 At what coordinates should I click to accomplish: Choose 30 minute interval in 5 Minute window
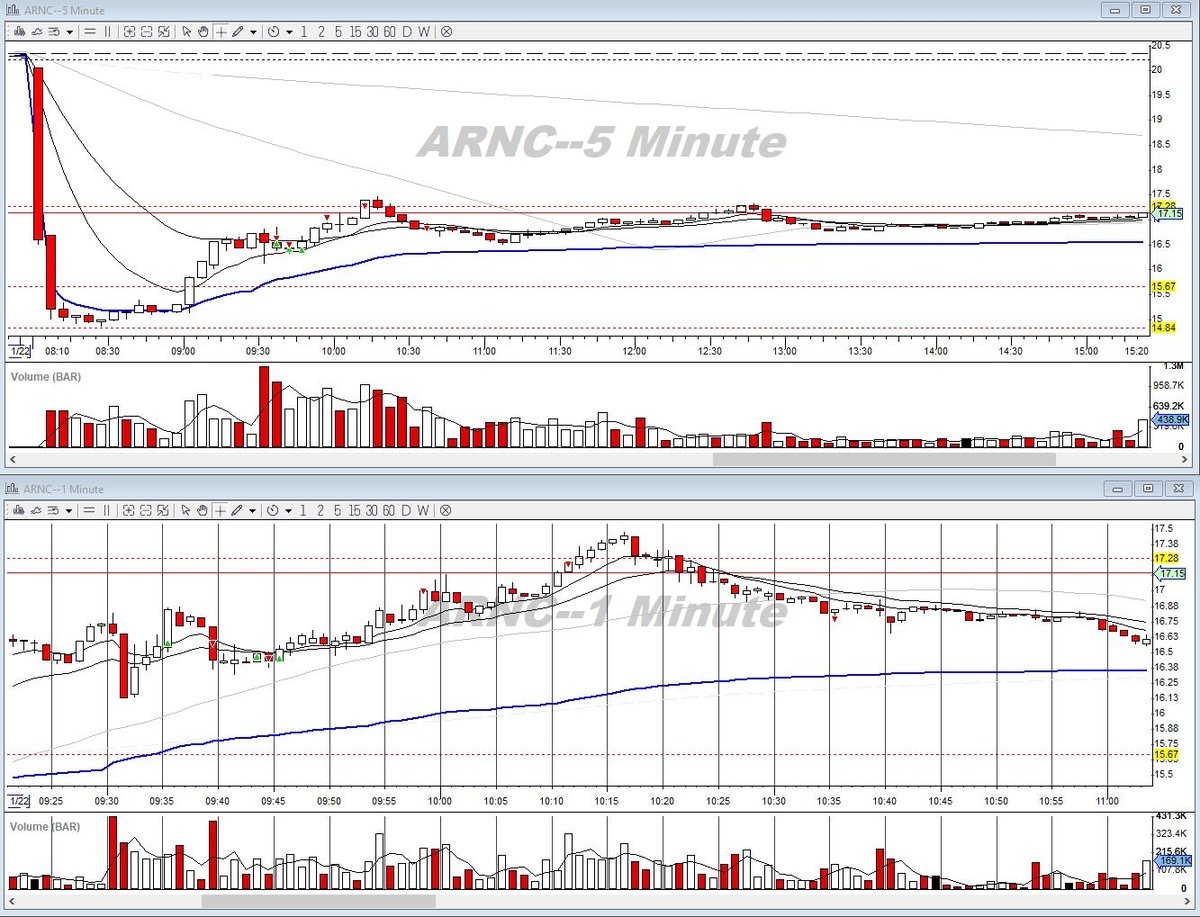point(372,31)
